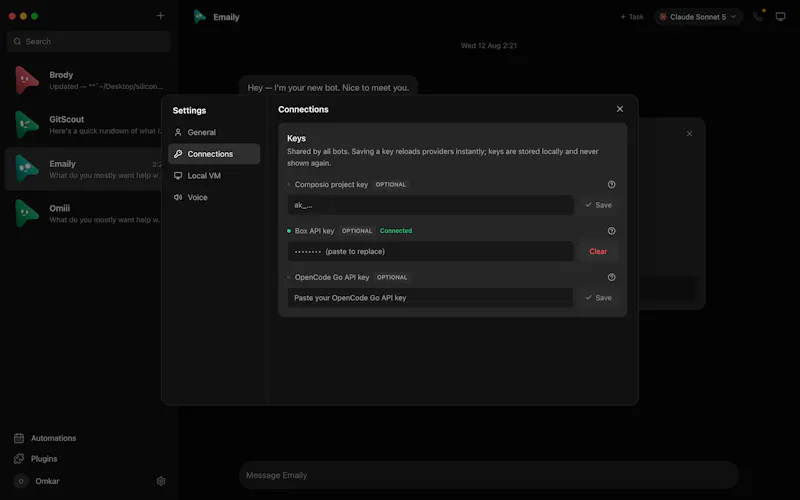Click the Omkar profile avatar
The width and height of the screenshot is (800, 500).
pos(21,481)
